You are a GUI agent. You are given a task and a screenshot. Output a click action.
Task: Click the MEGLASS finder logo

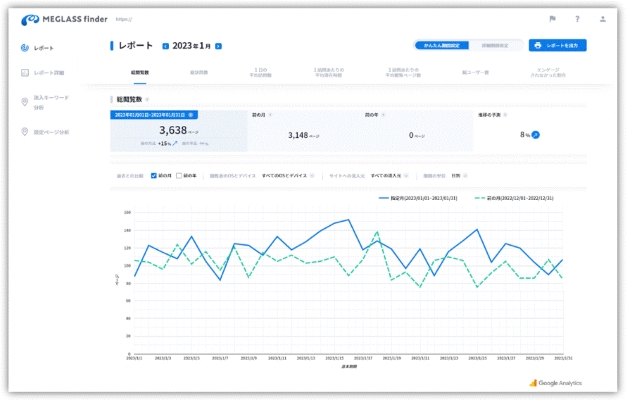(64, 19)
